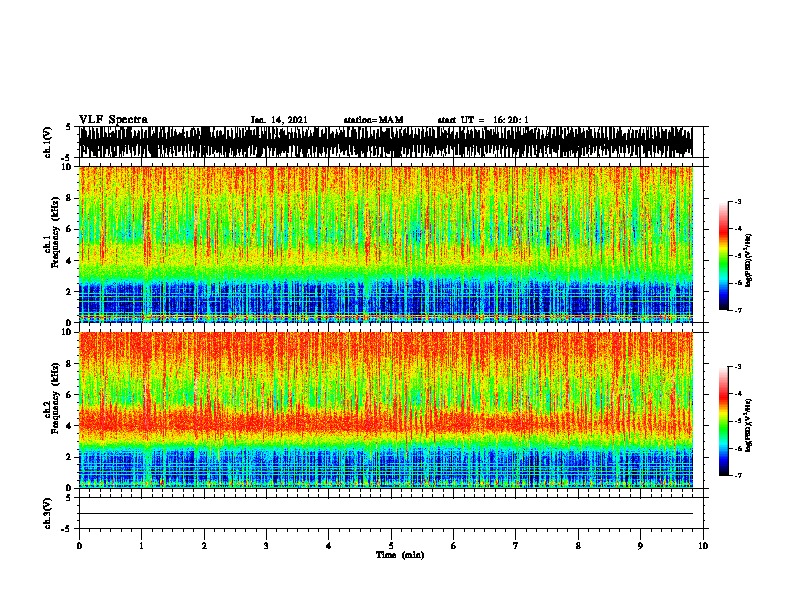Click the "VLF Spectra" title text

tap(113, 120)
